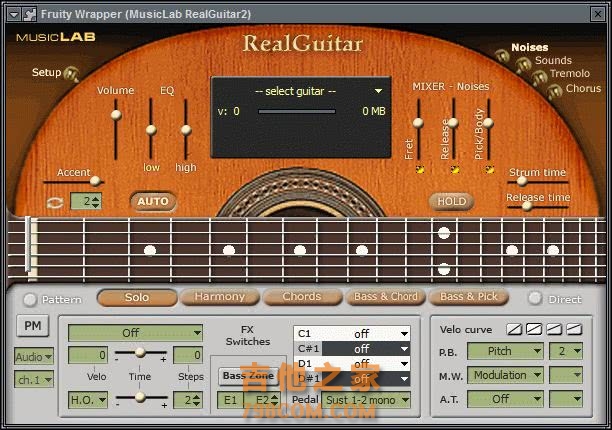Toggle the AUTO button
Viewport: 612px width, 430px height.
(x=153, y=201)
